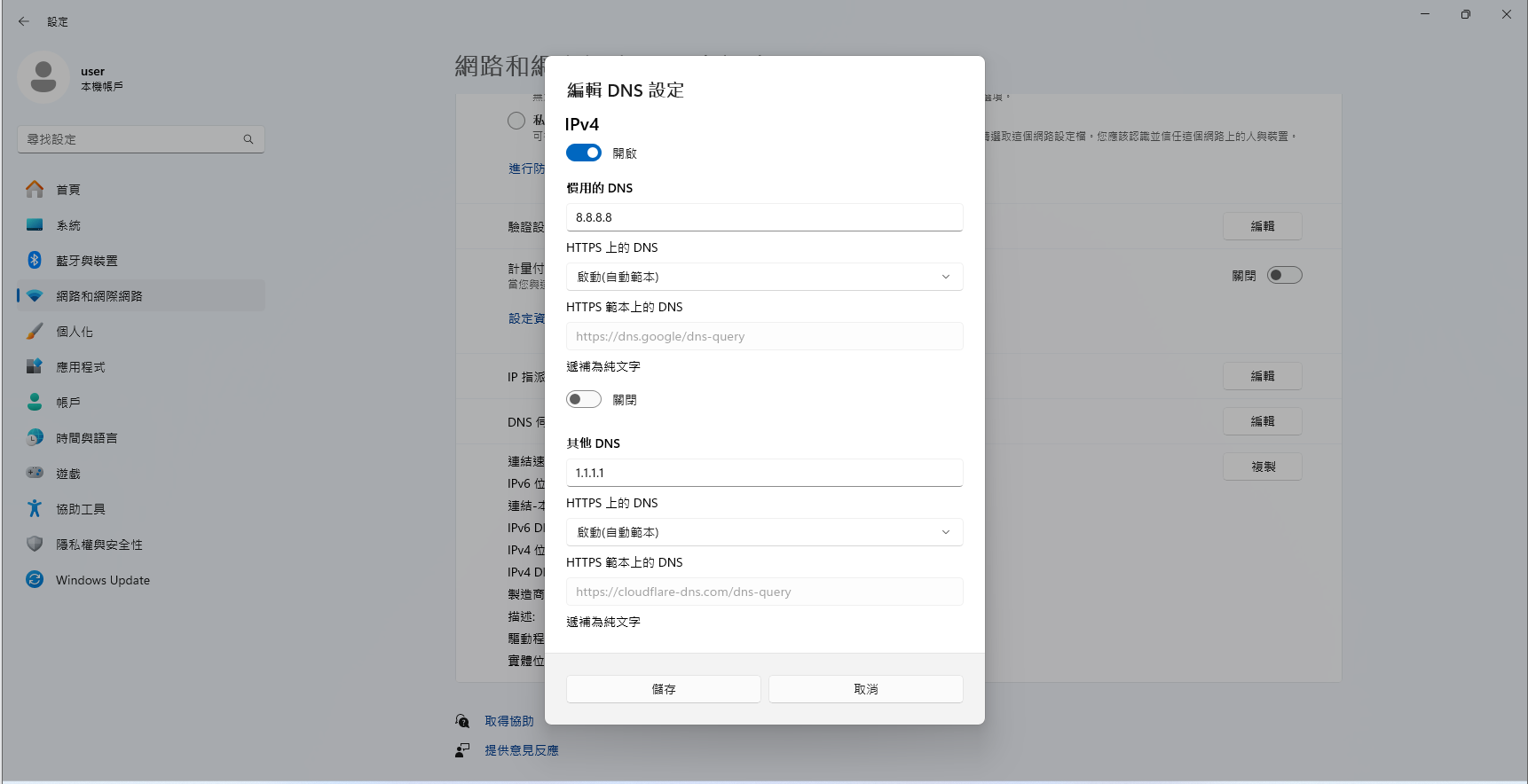Click the dns.google template field

pos(765,336)
